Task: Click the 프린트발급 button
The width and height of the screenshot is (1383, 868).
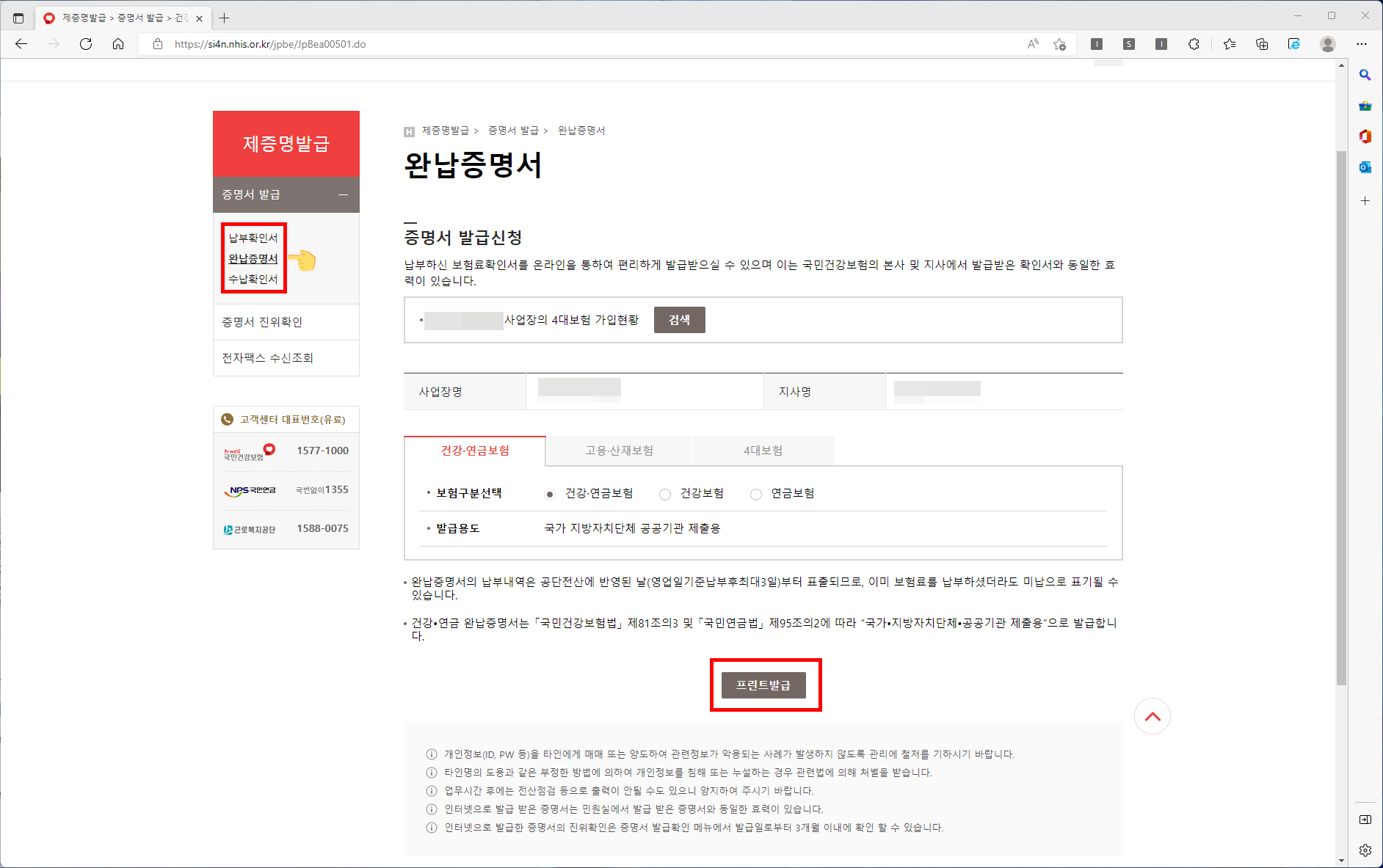Action: tap(763, 685)
